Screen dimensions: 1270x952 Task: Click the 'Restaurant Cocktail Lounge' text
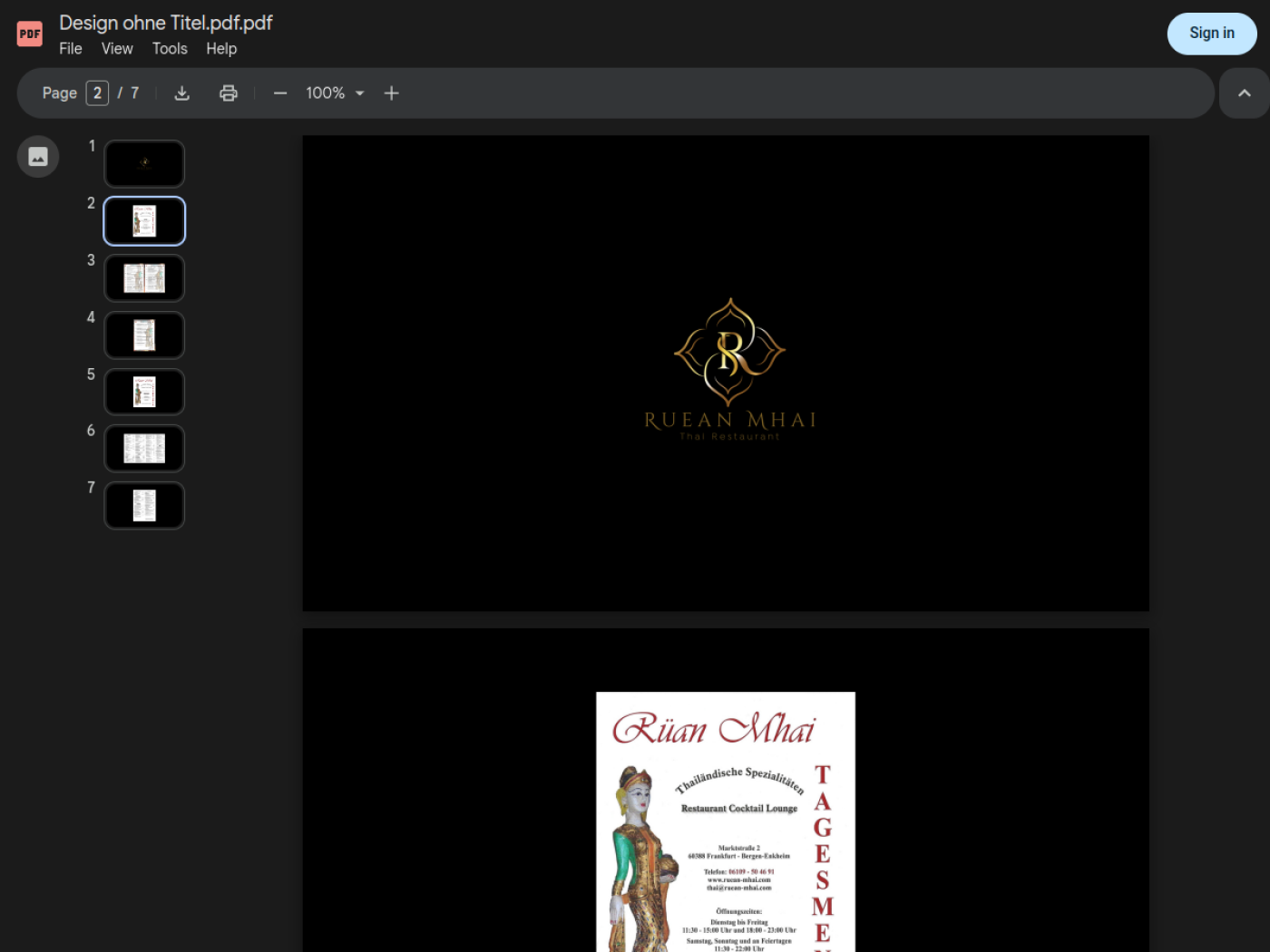pyautogui.click(x=739, y=808)
